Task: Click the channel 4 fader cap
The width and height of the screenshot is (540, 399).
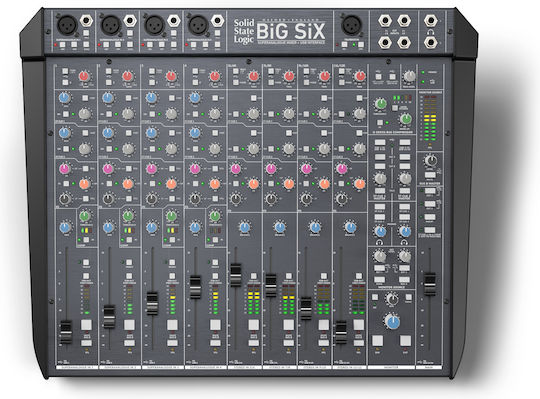Action: pyautogui.click(x=195, y=287)
